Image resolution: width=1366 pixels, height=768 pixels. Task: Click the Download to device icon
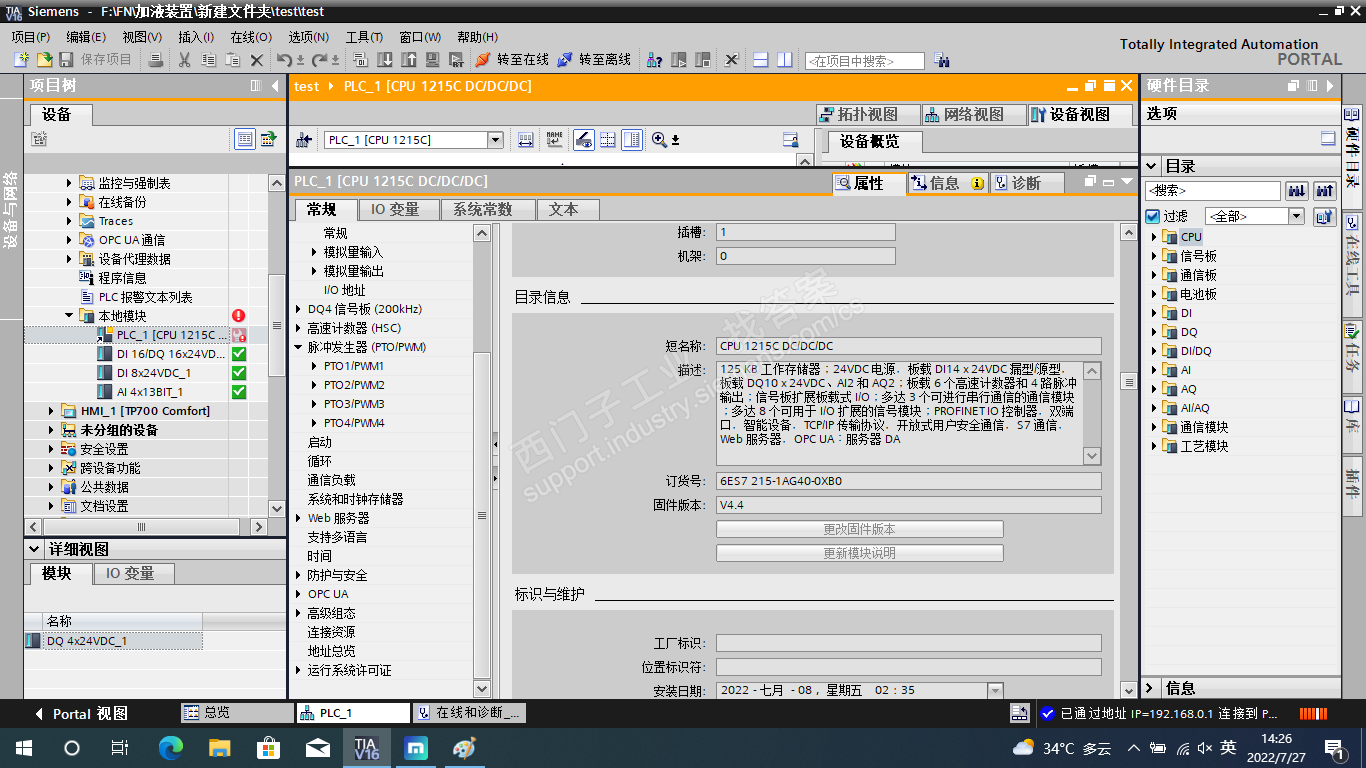coord(384,60)
